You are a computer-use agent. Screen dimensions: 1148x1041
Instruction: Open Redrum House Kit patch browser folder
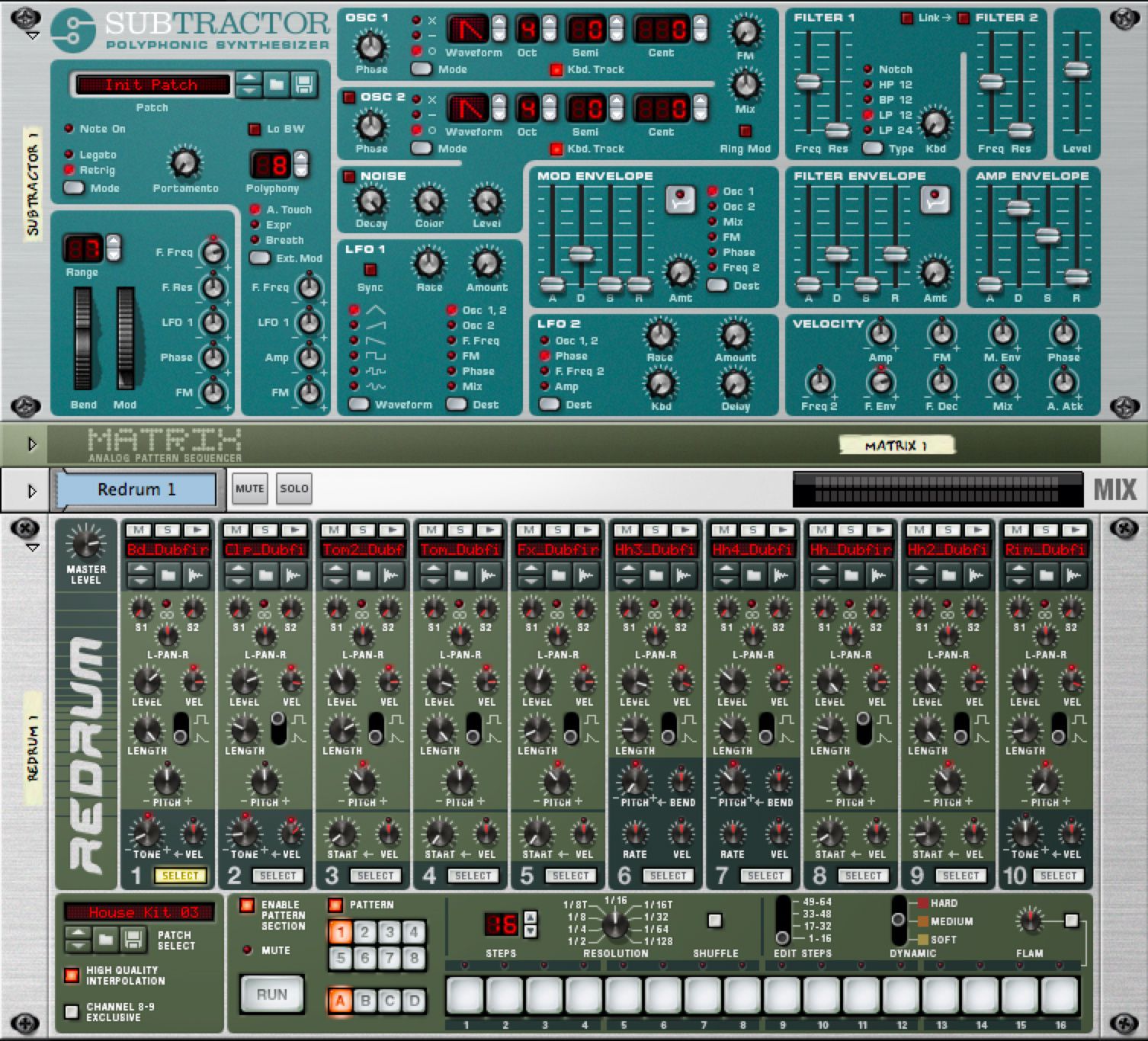[106, 939]
